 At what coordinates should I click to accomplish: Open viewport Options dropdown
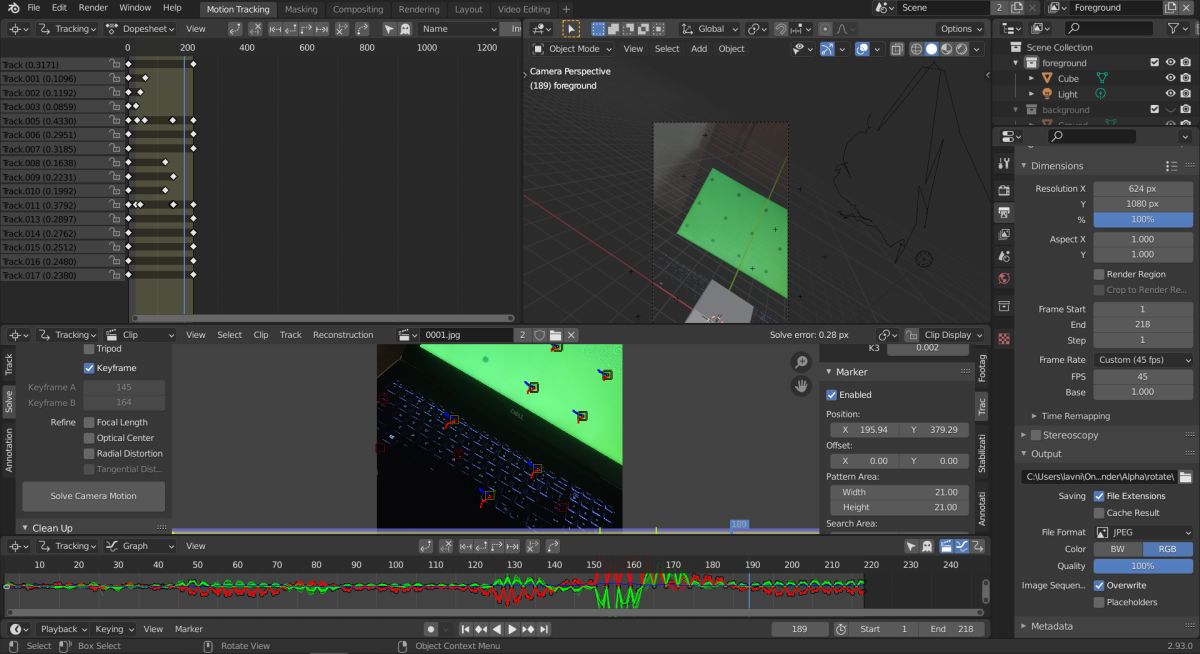click(x=961, y=29)
